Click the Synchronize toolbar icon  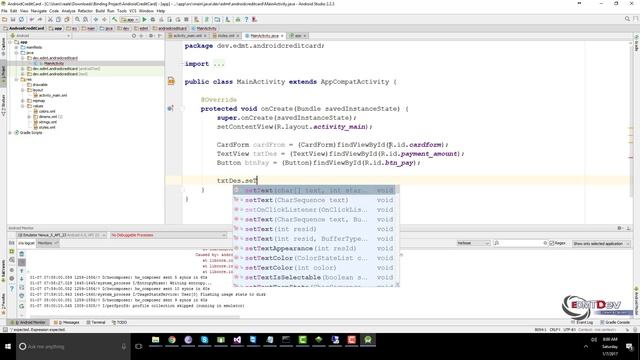(x=21, y=19)
